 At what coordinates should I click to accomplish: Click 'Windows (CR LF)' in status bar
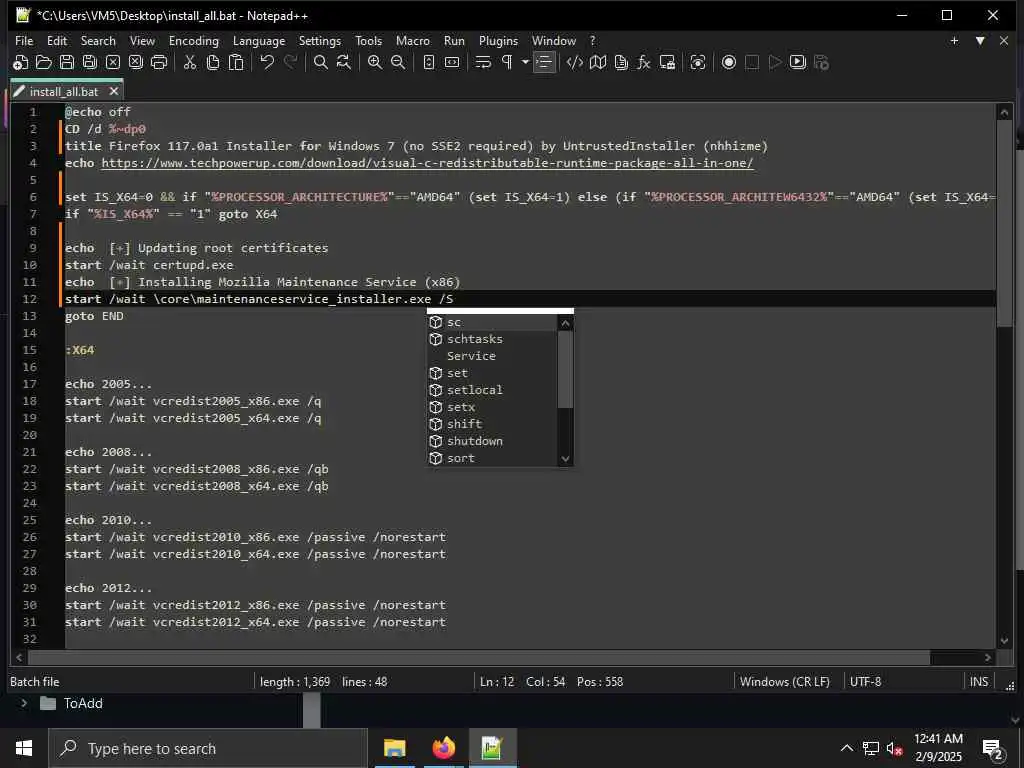coord(784,682)
